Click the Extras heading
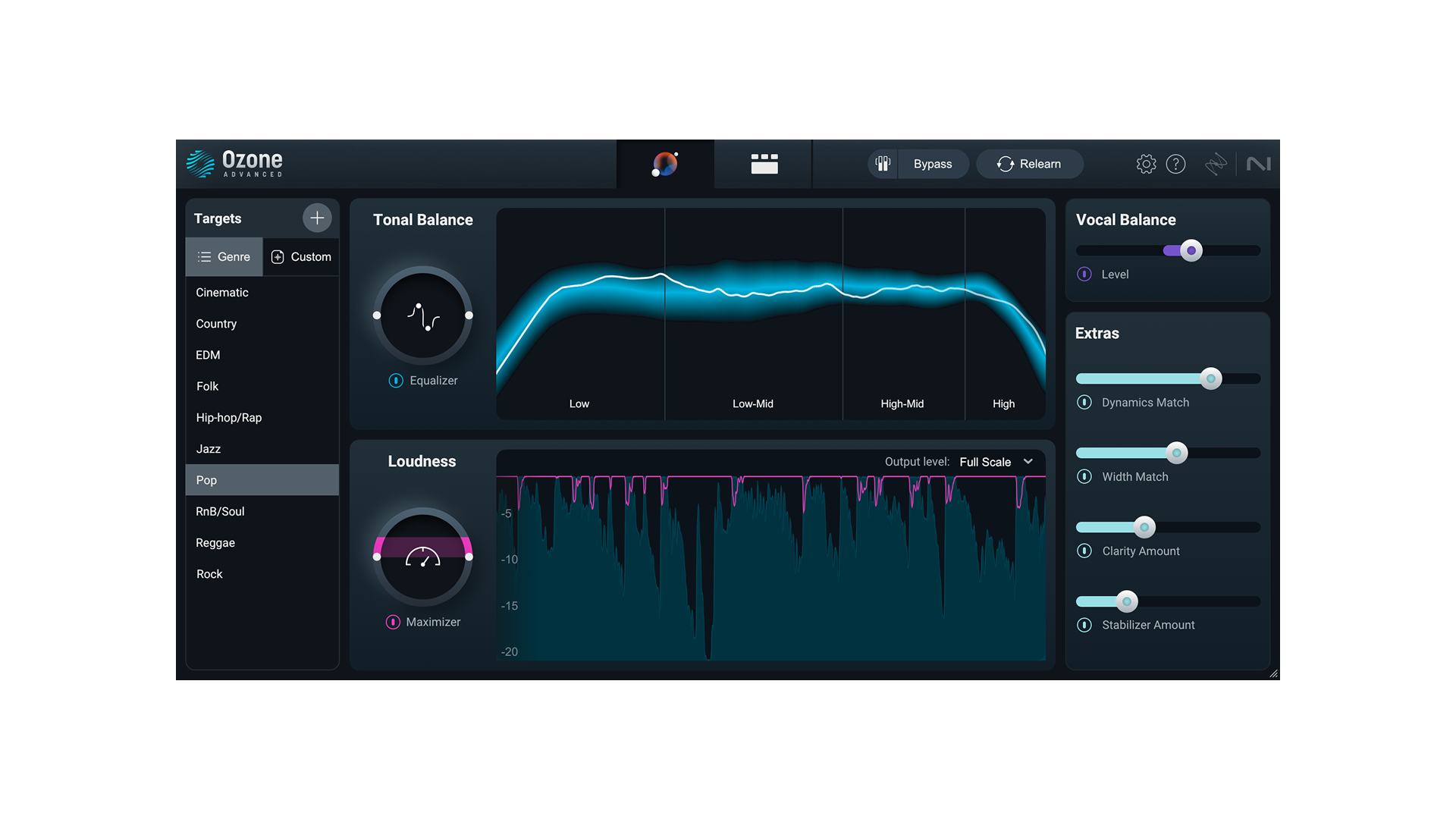Image resolution: width=1456 pixels, height=819 pixels. click(1097, 334)
